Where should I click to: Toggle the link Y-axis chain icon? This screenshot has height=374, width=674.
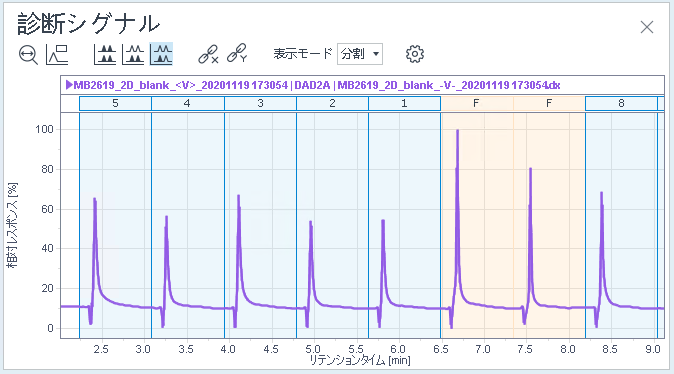[x=237, y=53]
